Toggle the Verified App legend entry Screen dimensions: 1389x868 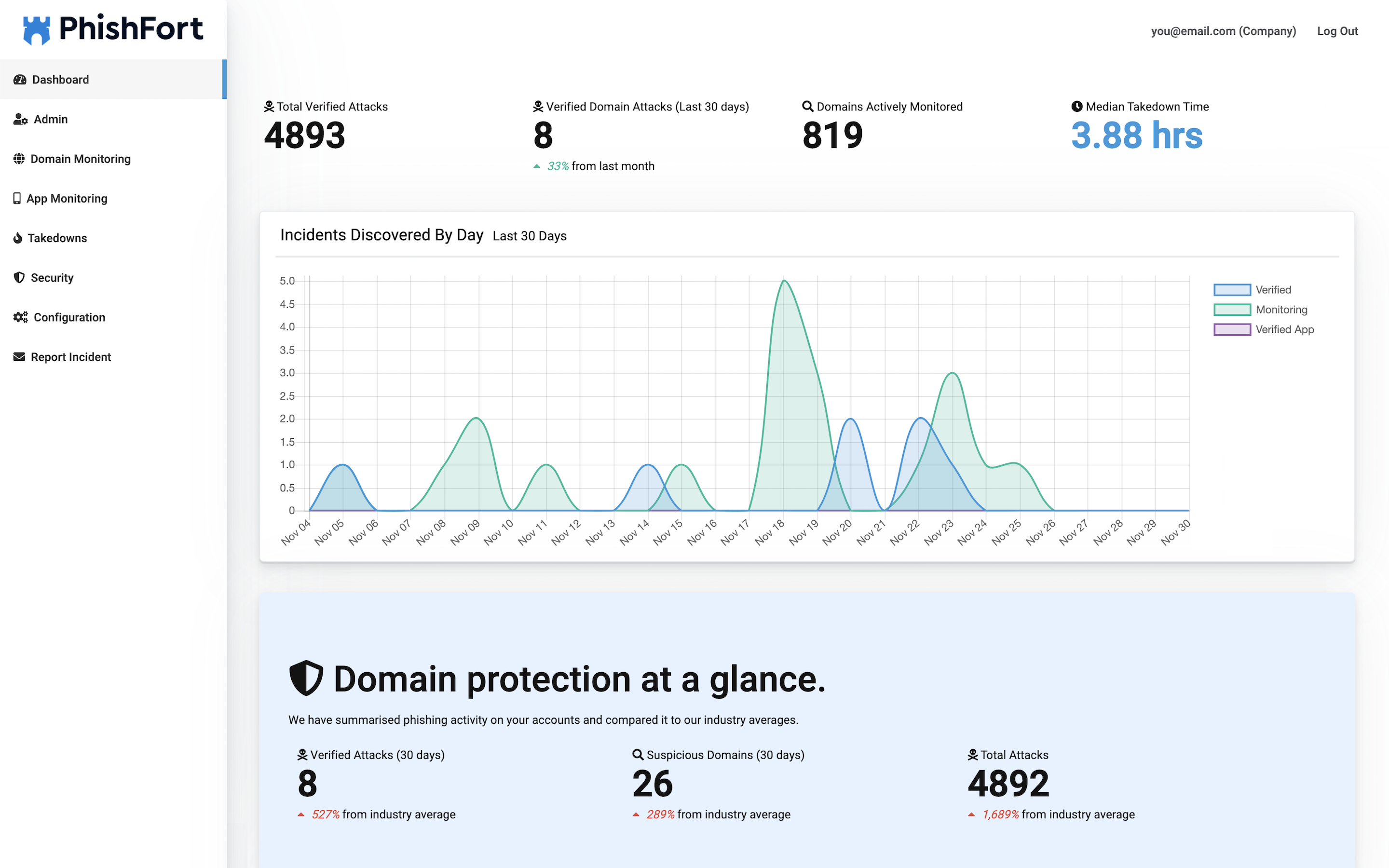tap(1284, 329)
